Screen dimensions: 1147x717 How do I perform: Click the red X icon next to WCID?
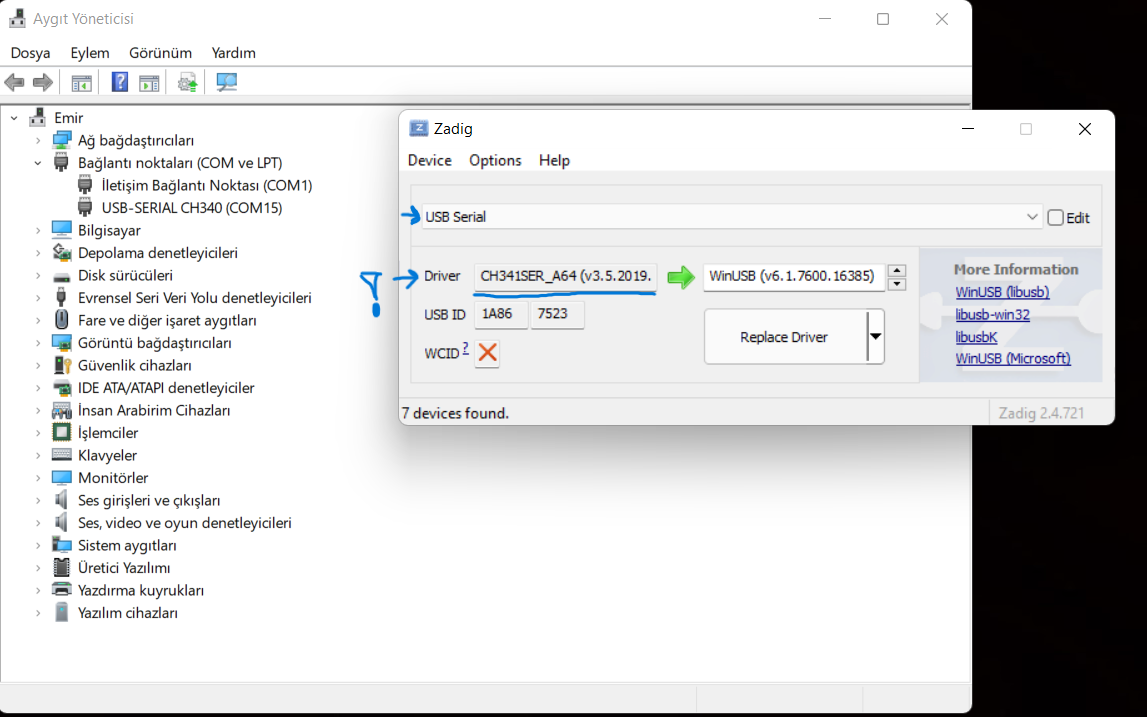487,352
